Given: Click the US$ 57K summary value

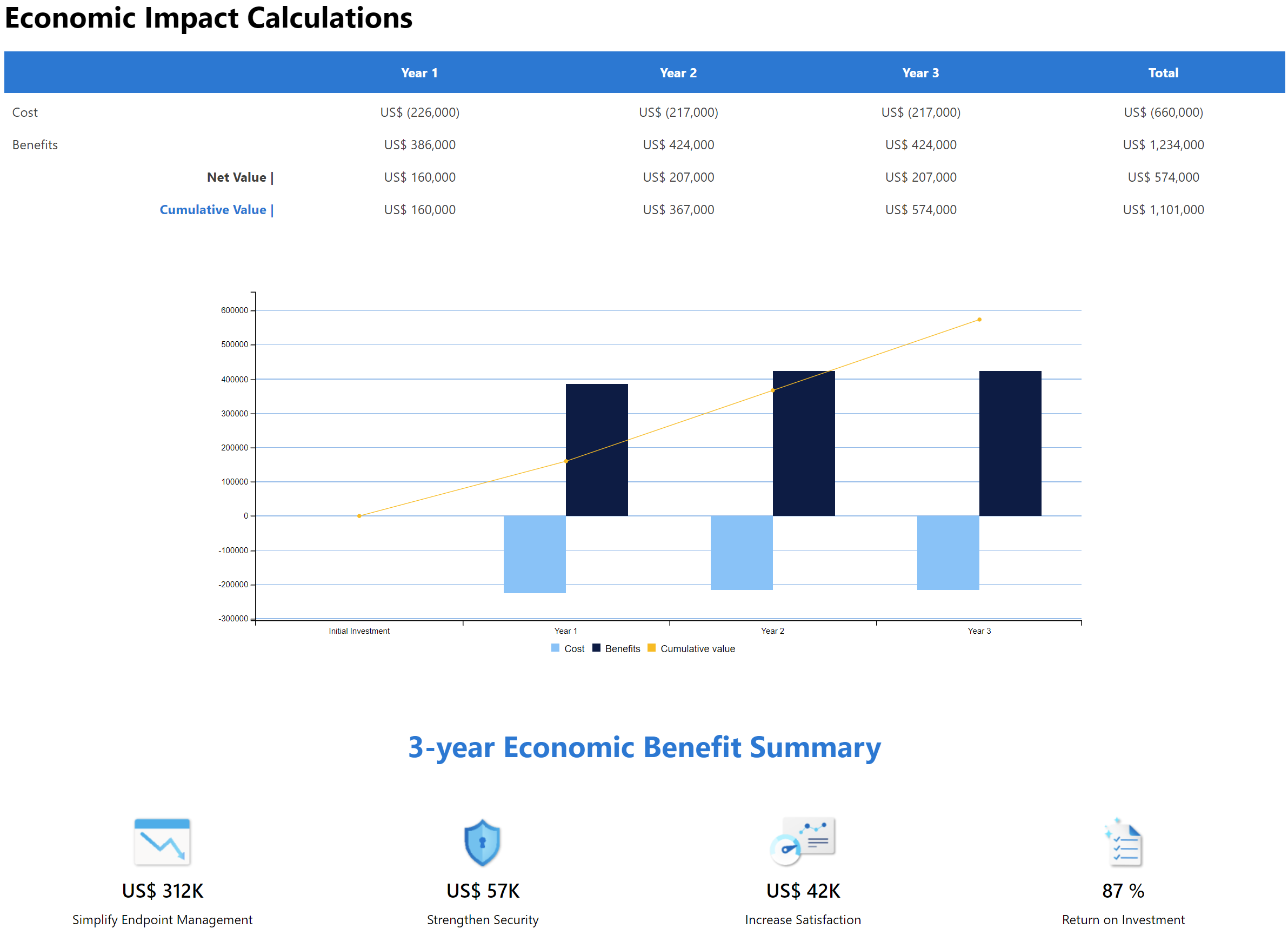Looking at the screenshot, I should click(483, 891).
